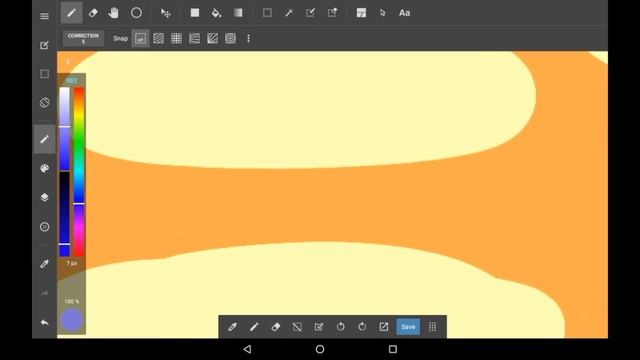Enable crisscross grid snap guide
Viewport: 640px width, 360px height.
point(176,38)
